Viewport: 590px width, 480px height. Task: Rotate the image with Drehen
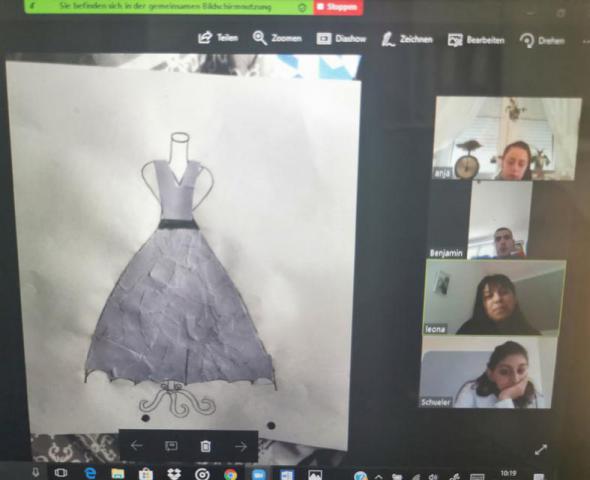[542, 40]
